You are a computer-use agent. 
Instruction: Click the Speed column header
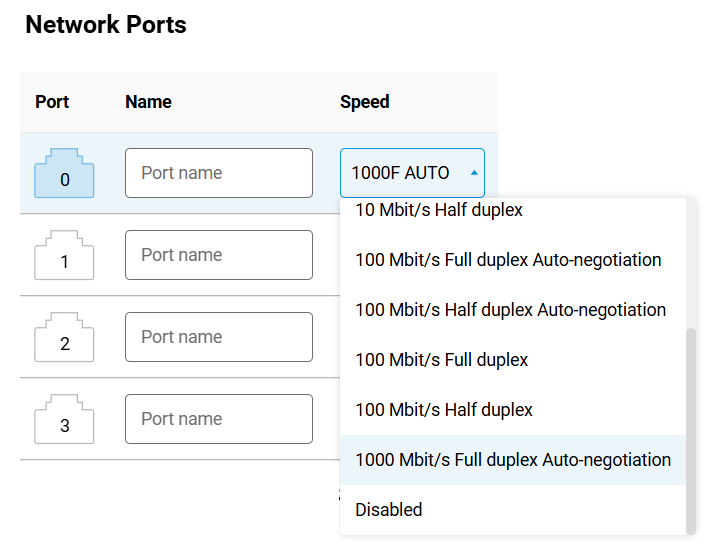pos(364,102)
